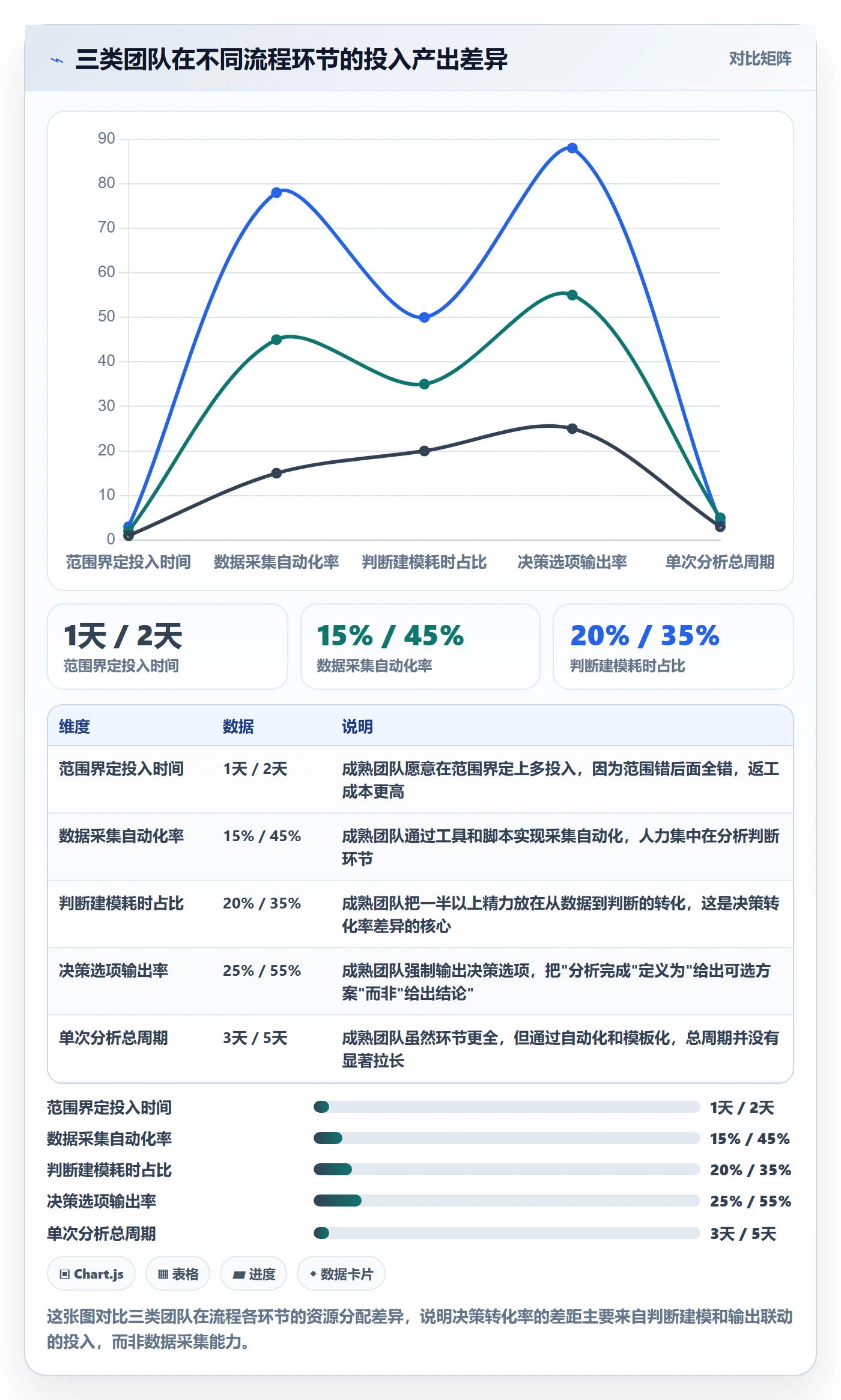841x1400 pixels.
Task: Click the 25% / 55% progress value
Action: coord(751,1201)
